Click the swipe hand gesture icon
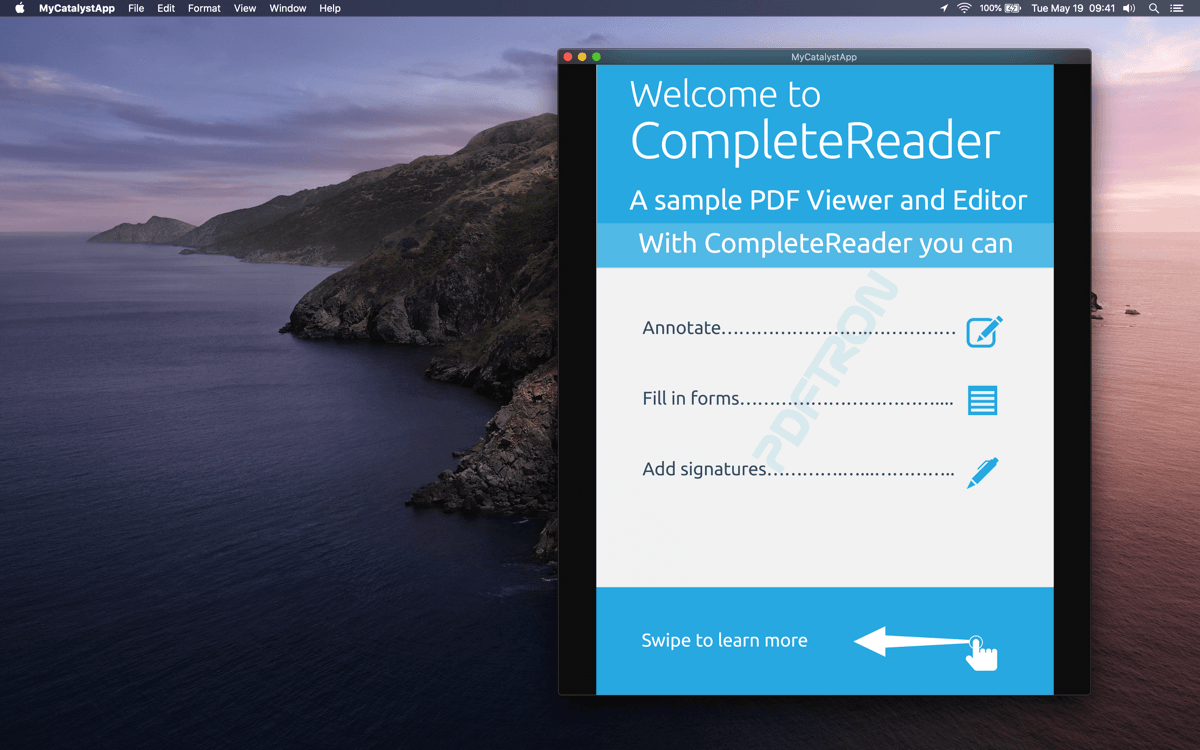 pyautogui.click(x=981, y=651)
